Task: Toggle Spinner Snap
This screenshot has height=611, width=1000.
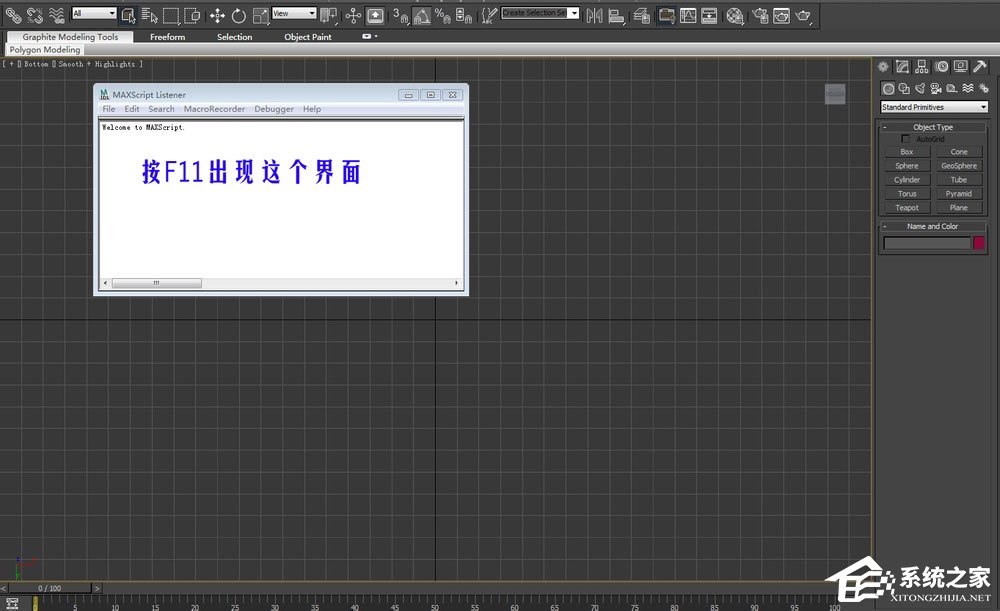Action: (464, 15)
